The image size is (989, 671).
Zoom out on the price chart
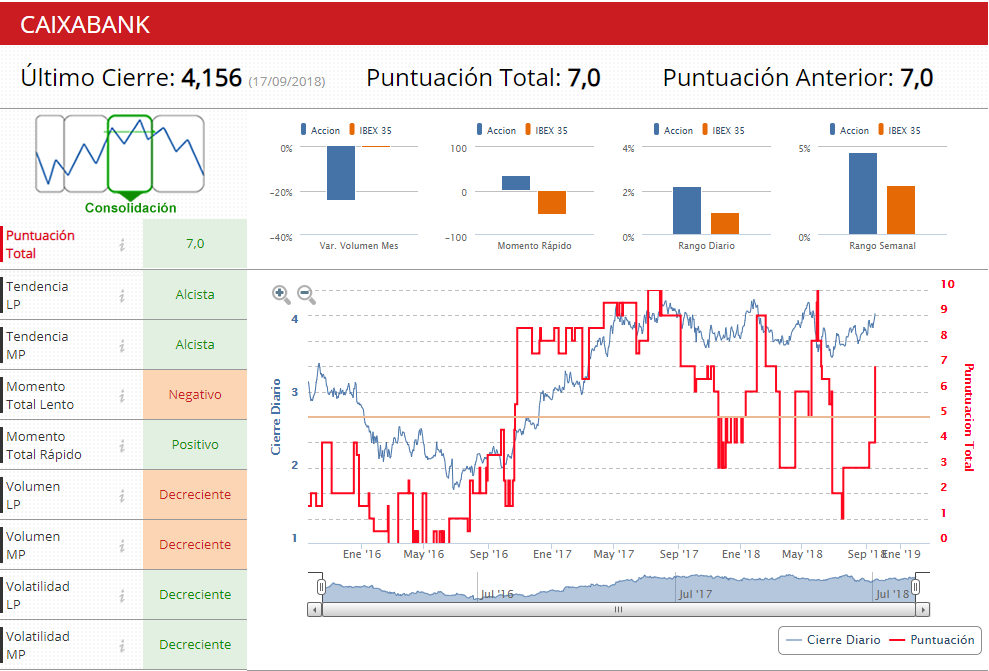[306, 294]
